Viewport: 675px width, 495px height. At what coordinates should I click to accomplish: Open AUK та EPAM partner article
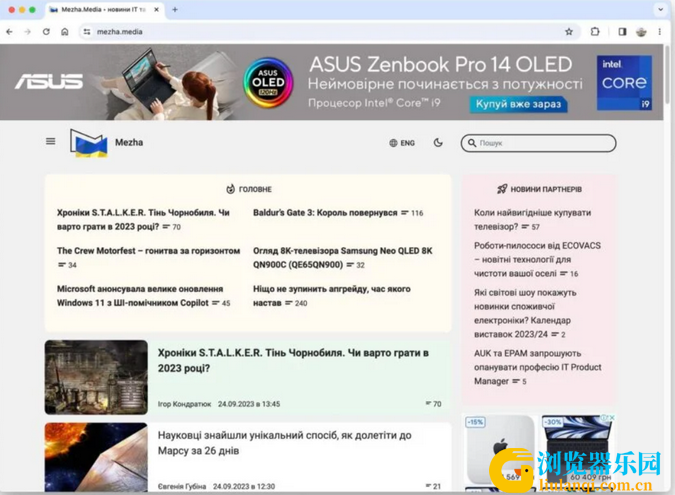(x=538, y=367)
